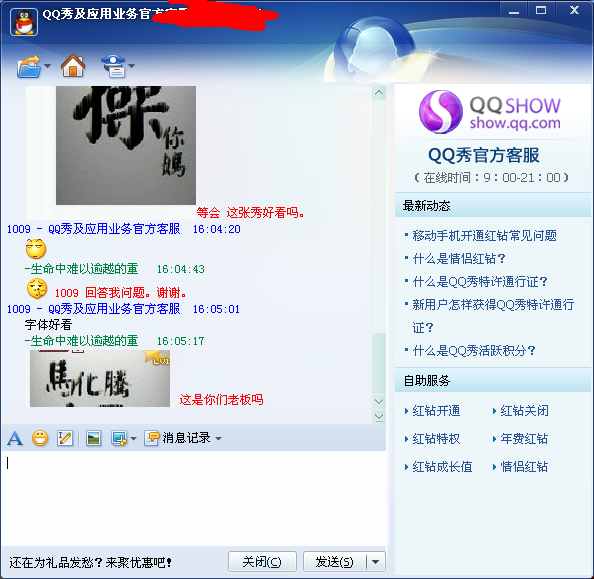This screenshot has height=579, width=594.
Task: Click the send picture icon
Action: (93, 438)
